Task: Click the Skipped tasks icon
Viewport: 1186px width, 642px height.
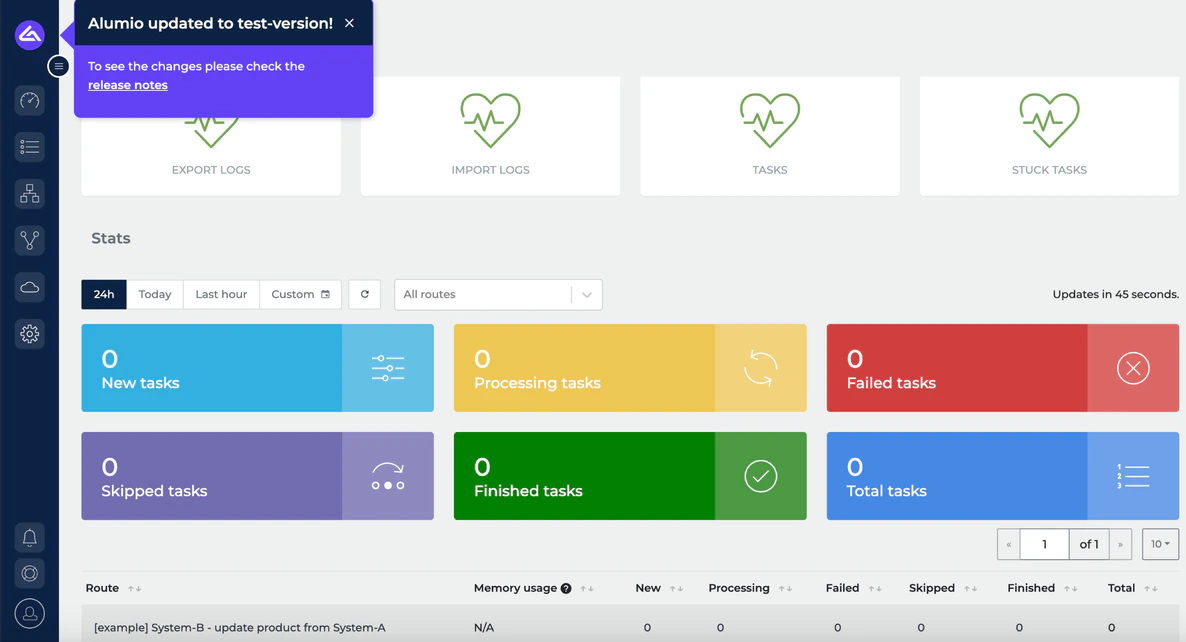Action: coord(388,476)
